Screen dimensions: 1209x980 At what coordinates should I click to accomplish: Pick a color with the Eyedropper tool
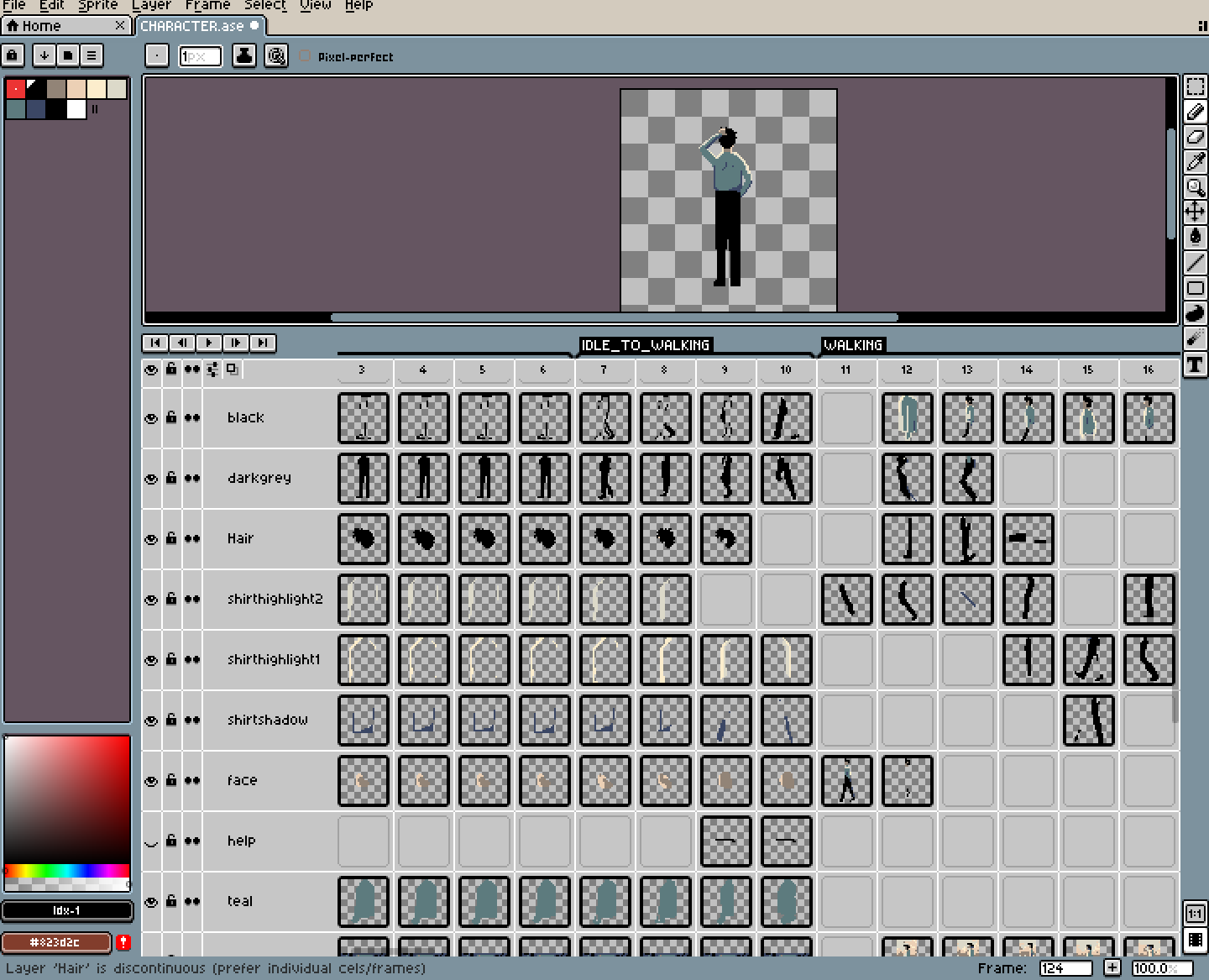1196,160
